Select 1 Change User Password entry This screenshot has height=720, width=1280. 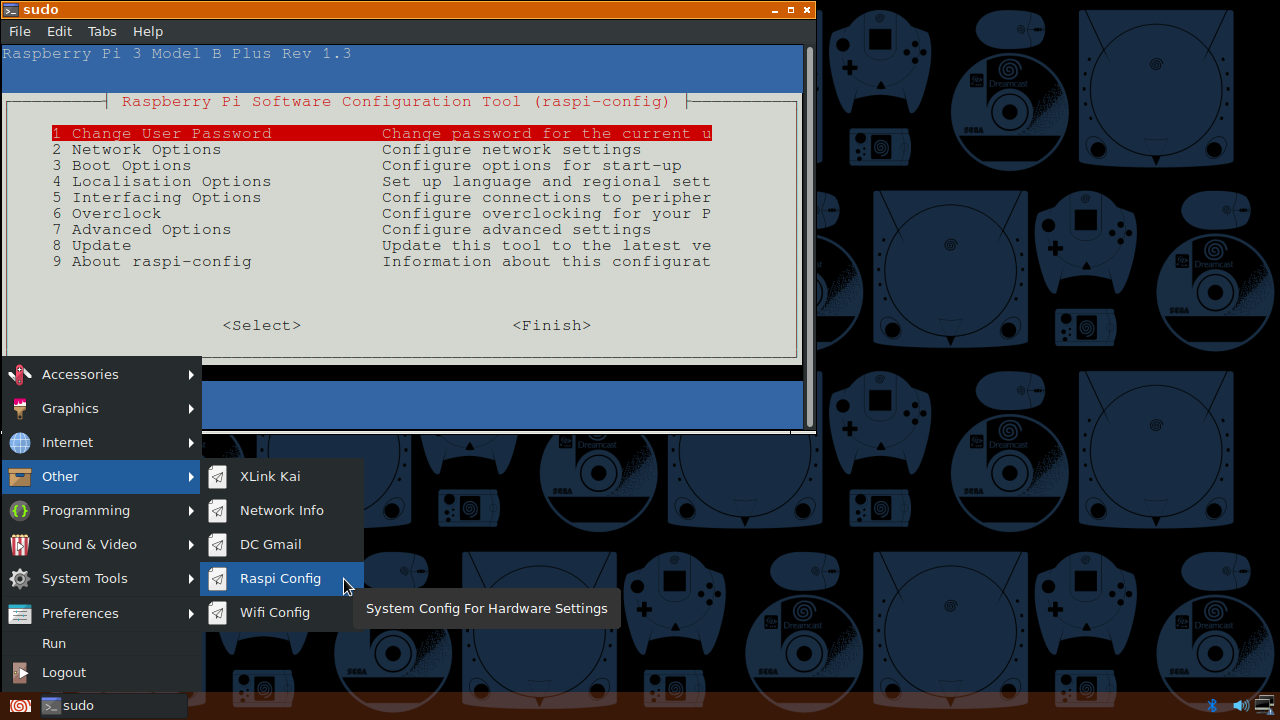coord(382,134)
